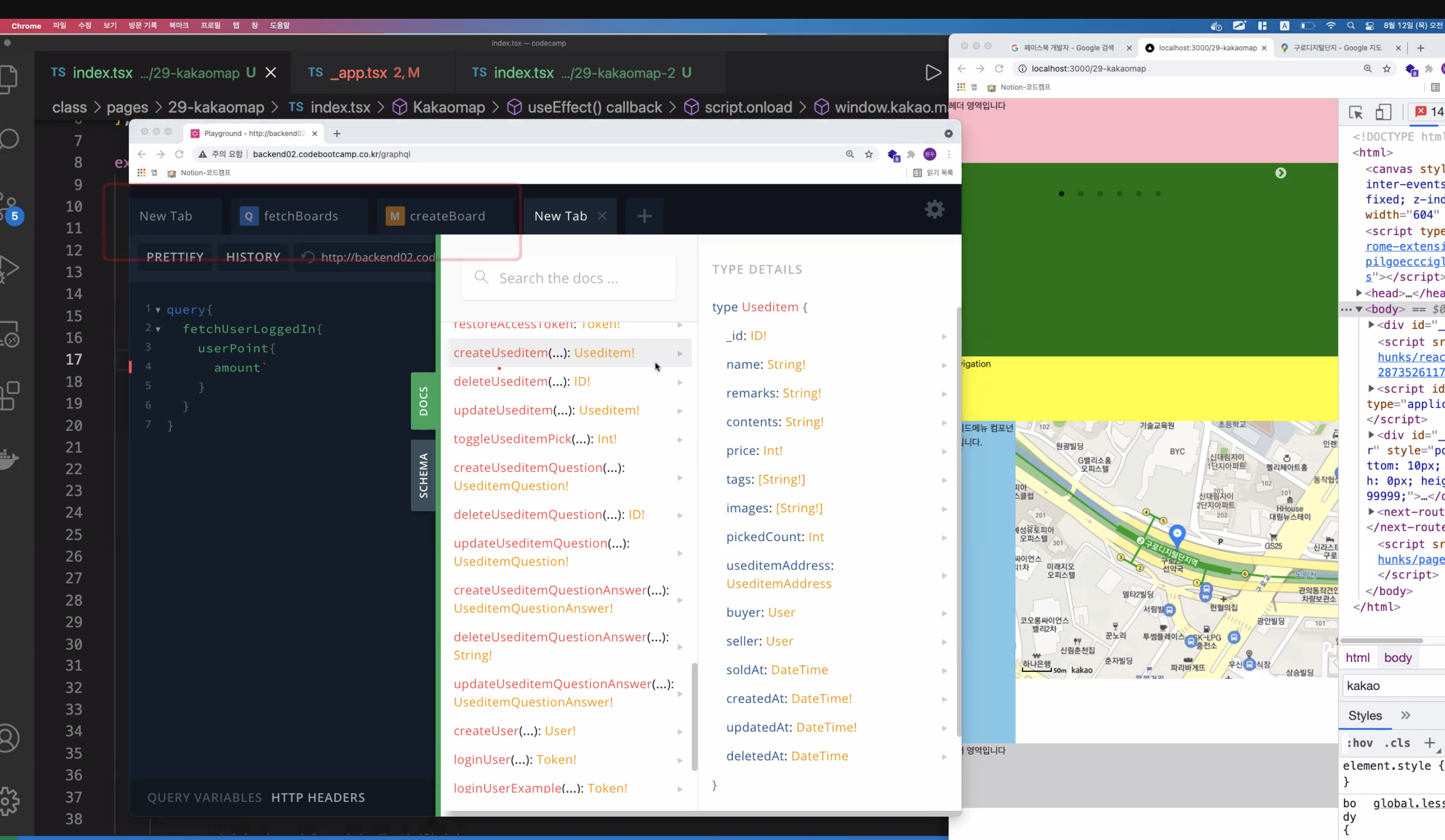Screen dimensions: 1445x840
Task: Open the SCHEMA side tab
Action: (x=423, y=475)
